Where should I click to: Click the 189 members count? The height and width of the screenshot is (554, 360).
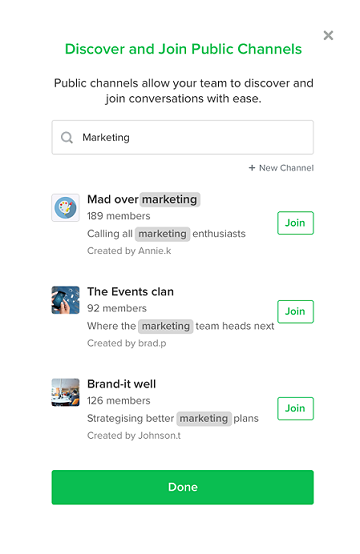(x=119, y=216)
